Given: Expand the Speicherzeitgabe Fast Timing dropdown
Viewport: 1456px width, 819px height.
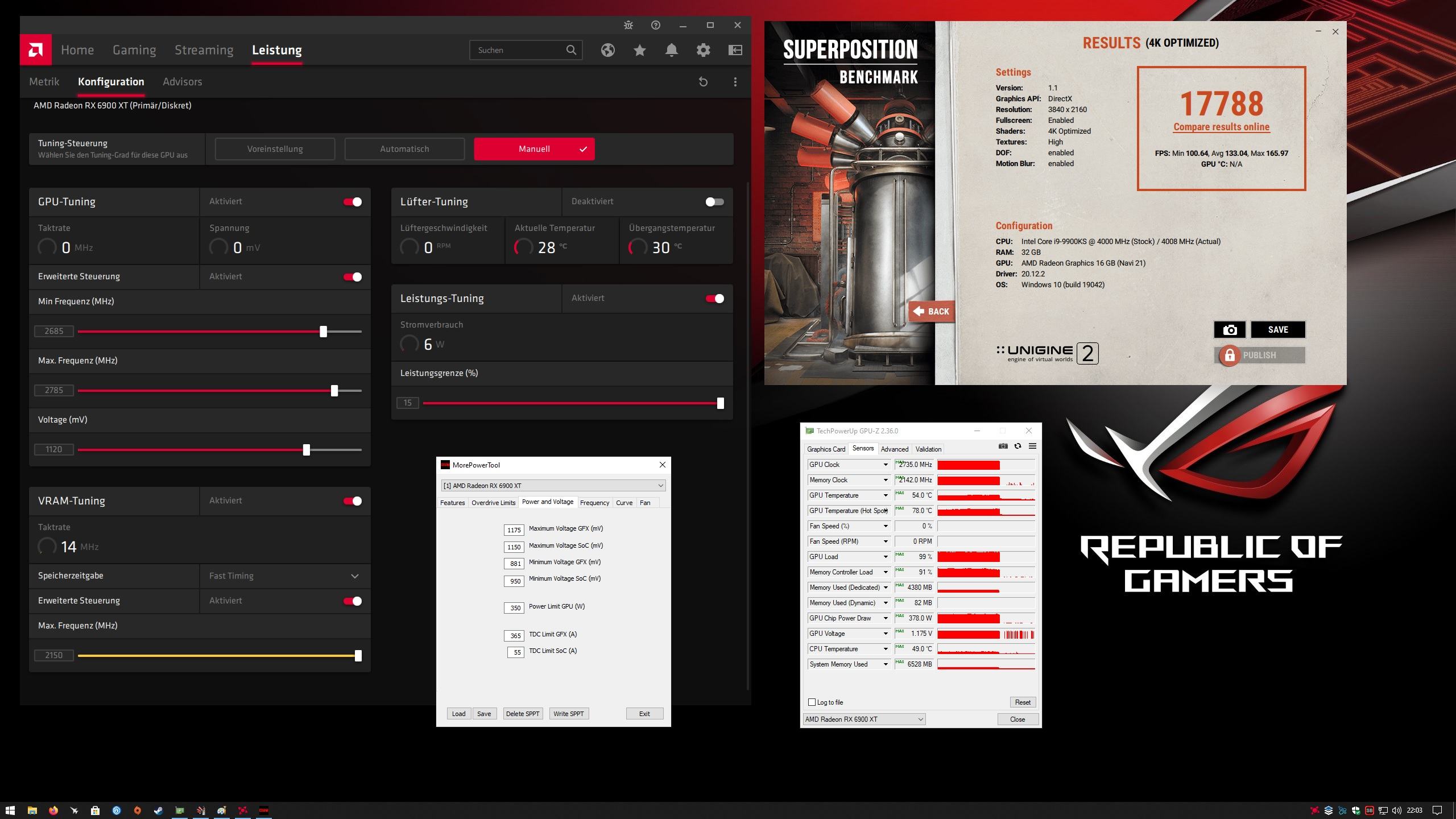Looking at the screenshot, I should click(x=285, y=576).
